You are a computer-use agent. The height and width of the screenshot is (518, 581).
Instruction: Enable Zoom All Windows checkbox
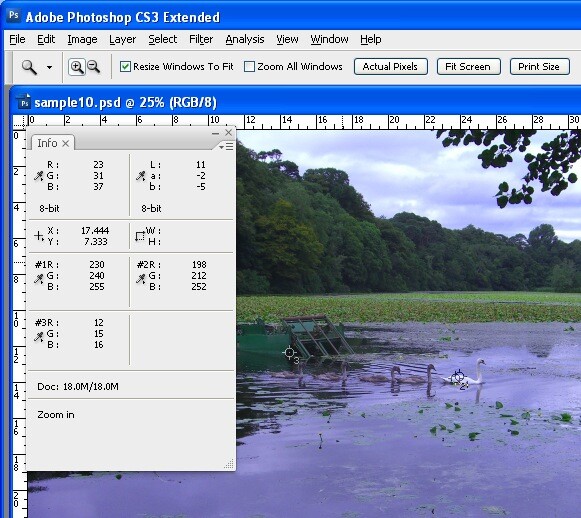pyautogui.click(x=249, y=67)
